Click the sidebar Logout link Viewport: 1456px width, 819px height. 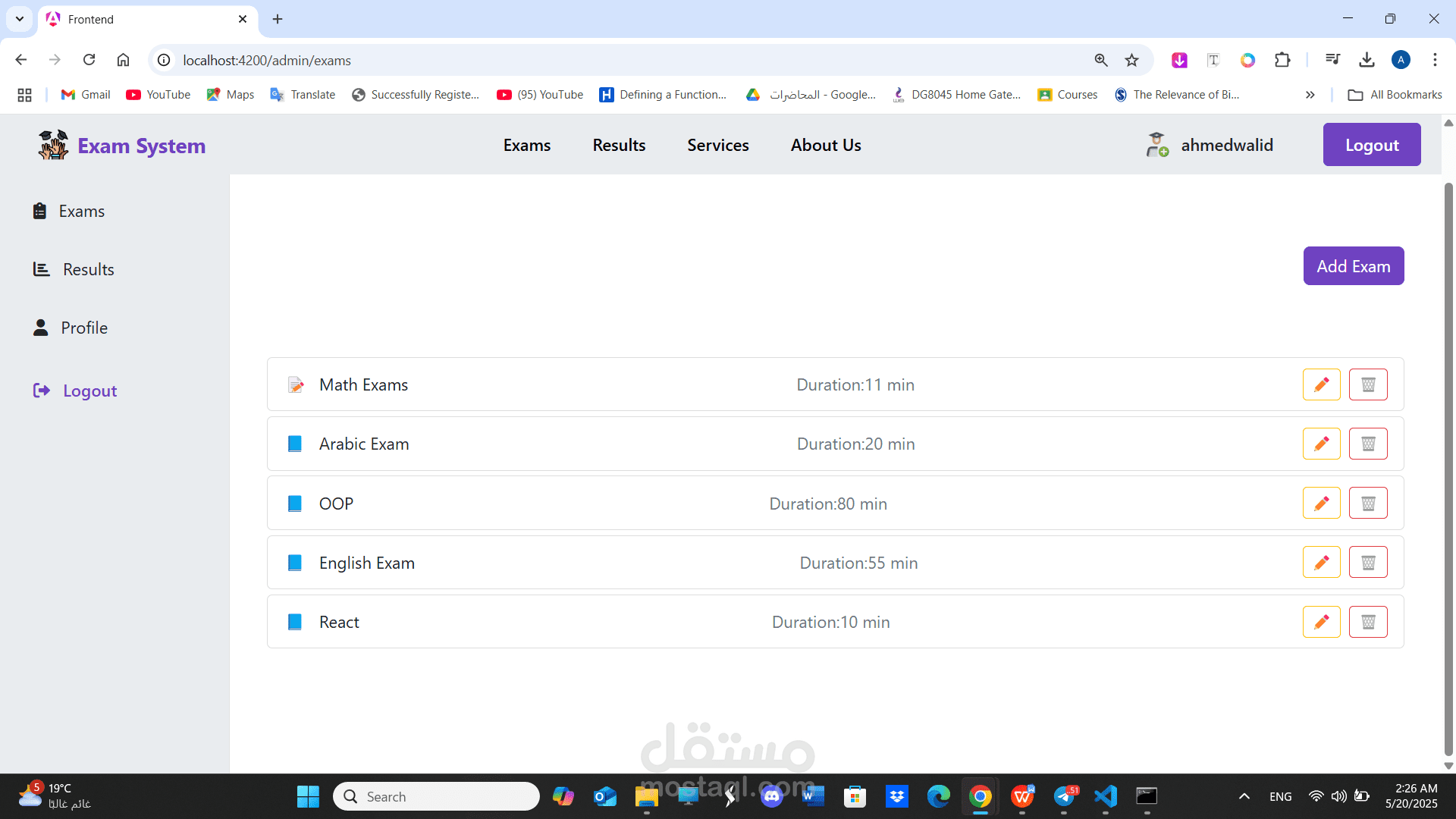tap(89, 391)
